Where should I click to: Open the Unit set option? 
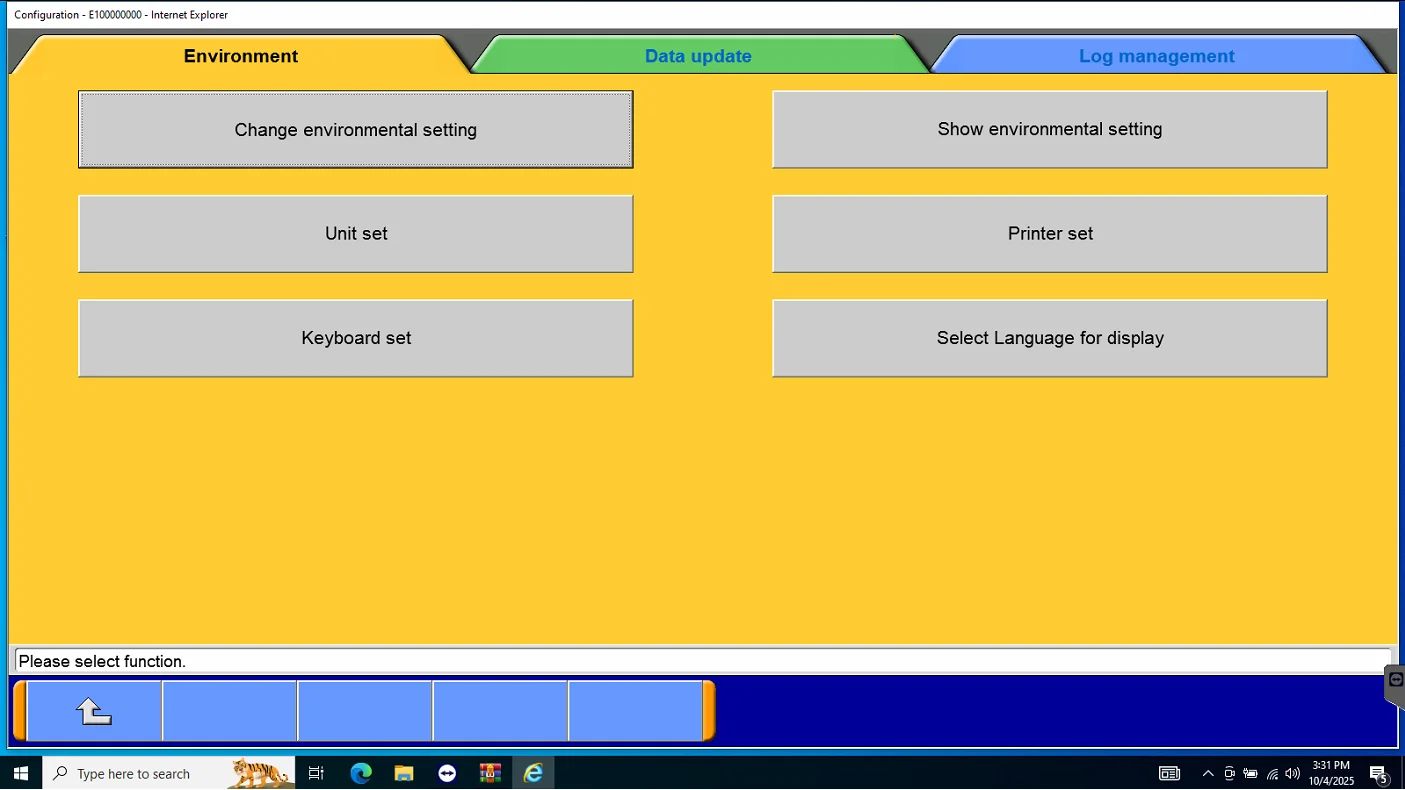(x=356, y=233)
